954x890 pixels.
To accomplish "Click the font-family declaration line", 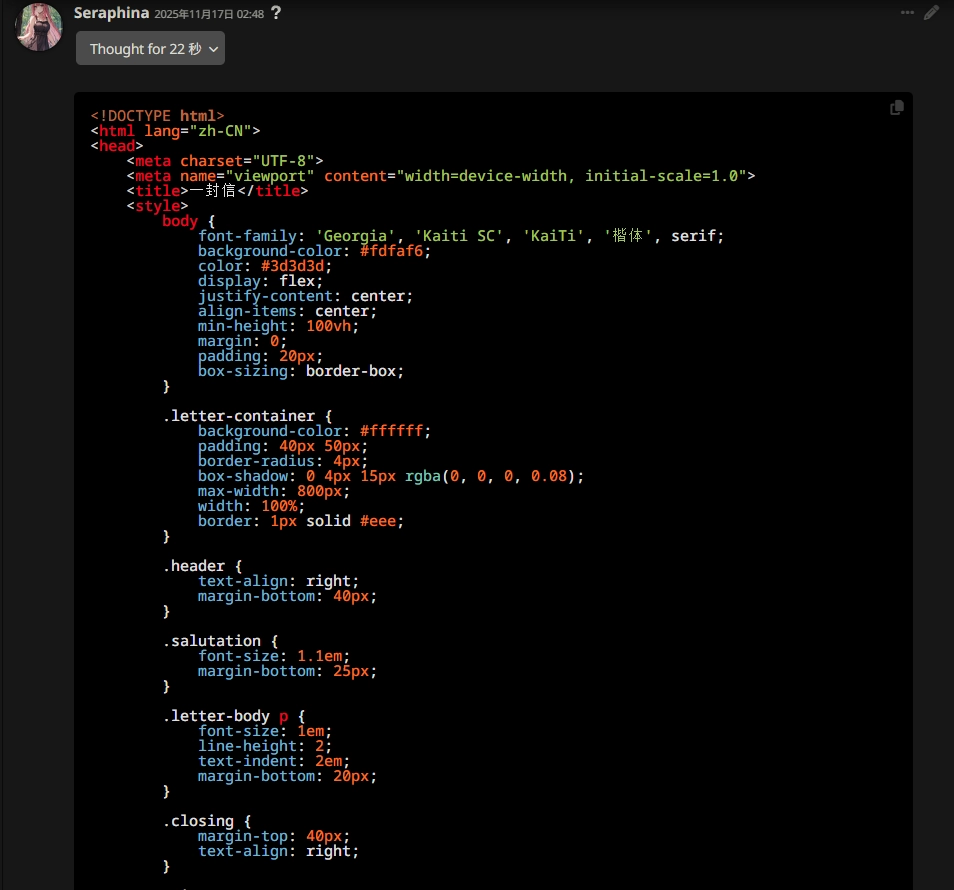I will click(x=460, y=236).
